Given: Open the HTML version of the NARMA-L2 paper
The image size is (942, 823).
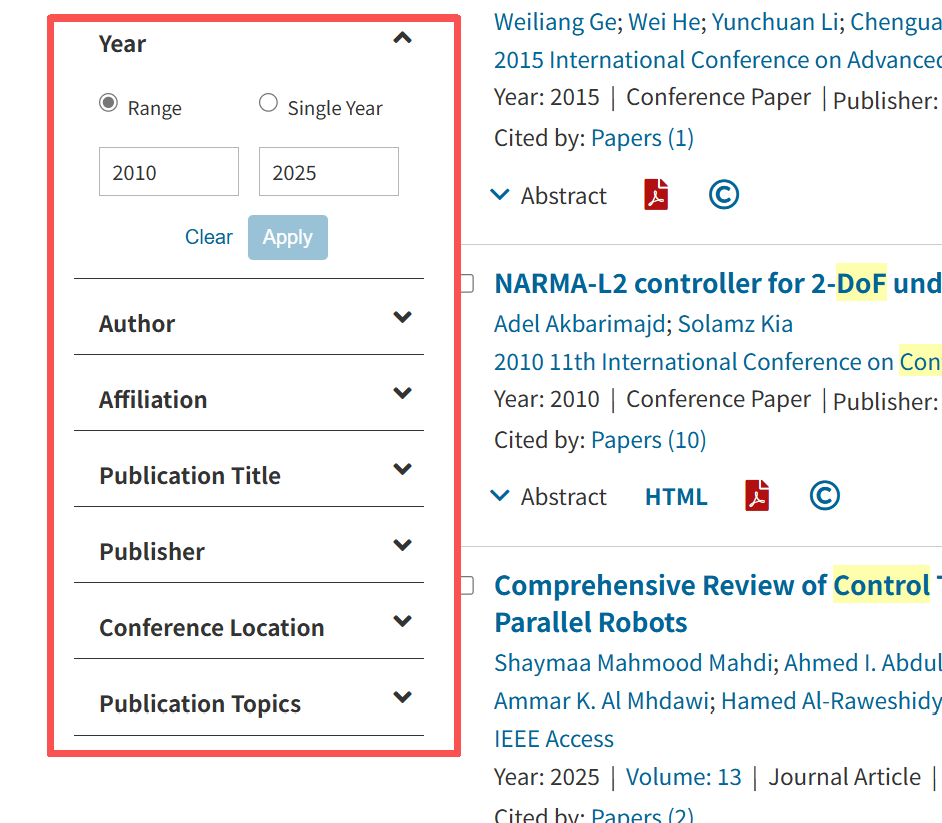Looking at the screenshot, I should coord(676,497).
